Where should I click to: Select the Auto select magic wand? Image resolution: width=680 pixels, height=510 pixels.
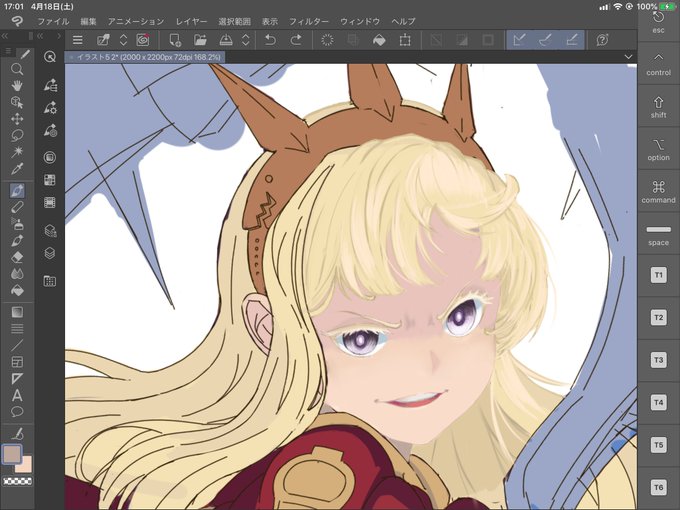(x=17, y=152)
